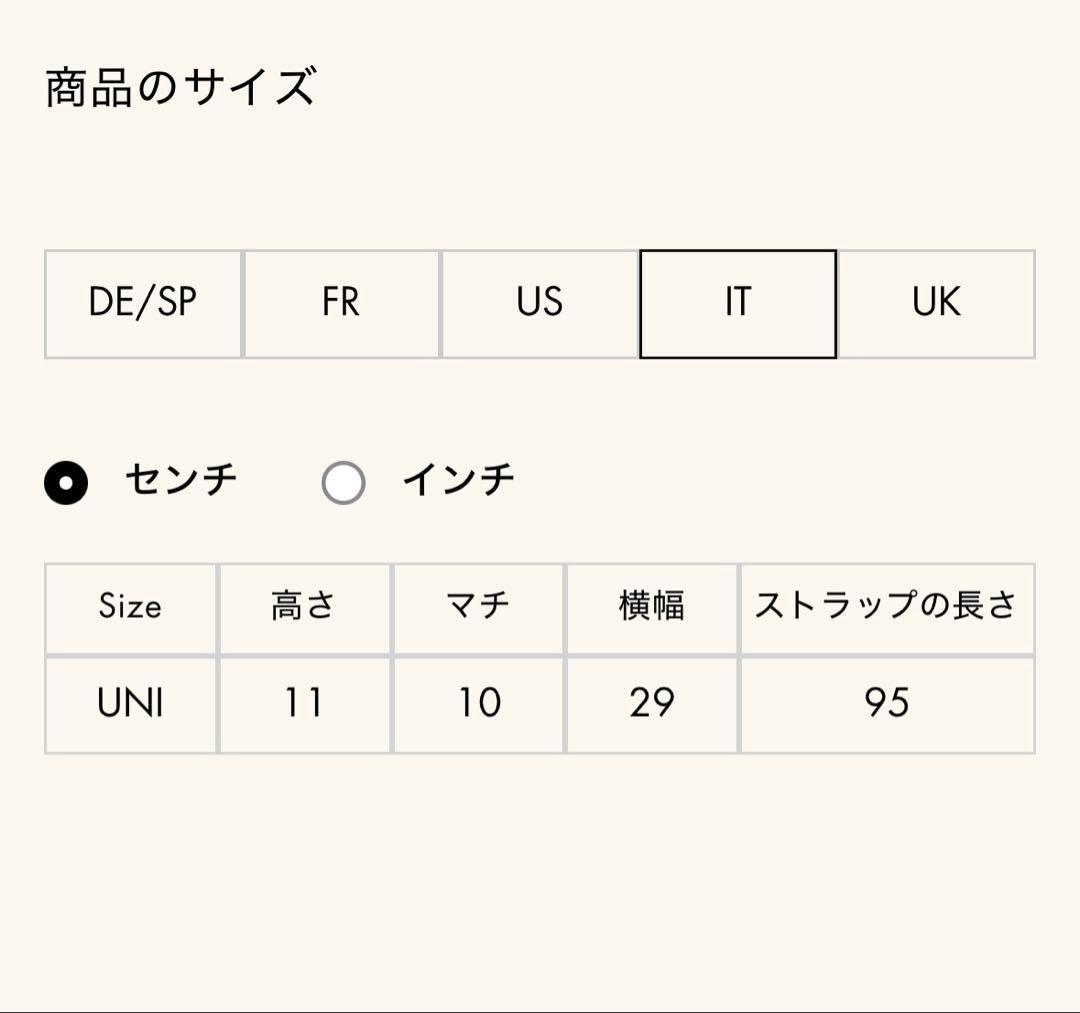Select the height value 11
1080x1013 pixels.
pyautogui.click(x=304, y=703)
